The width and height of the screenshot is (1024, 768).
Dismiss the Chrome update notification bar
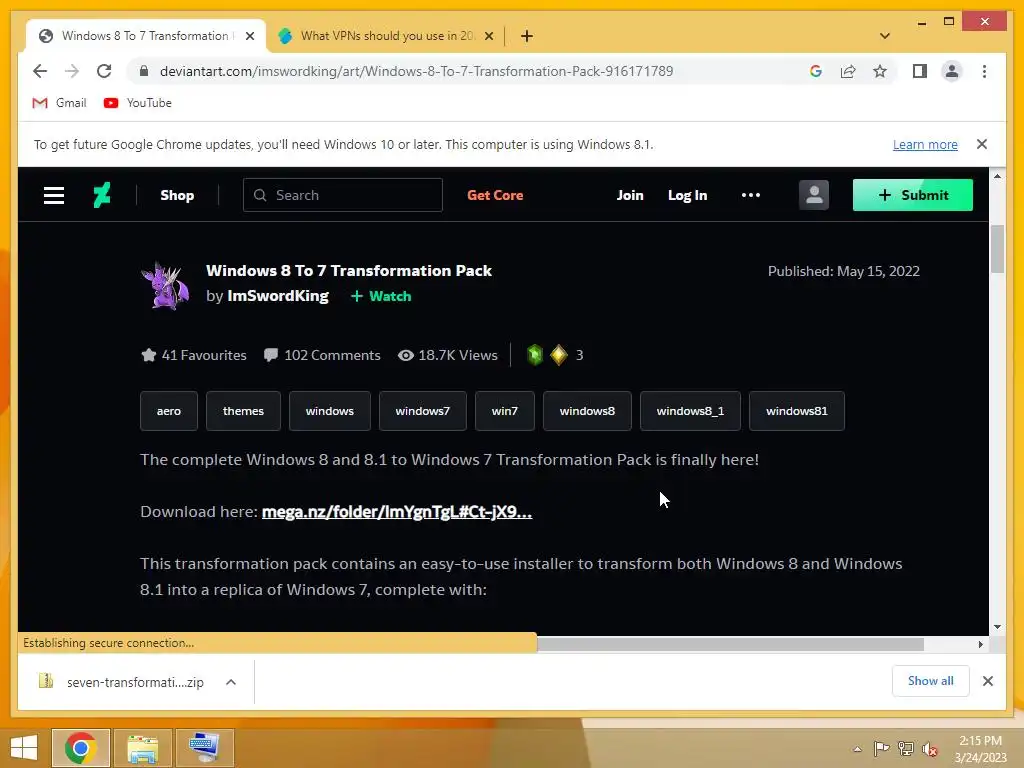click(x=982, y=144)
